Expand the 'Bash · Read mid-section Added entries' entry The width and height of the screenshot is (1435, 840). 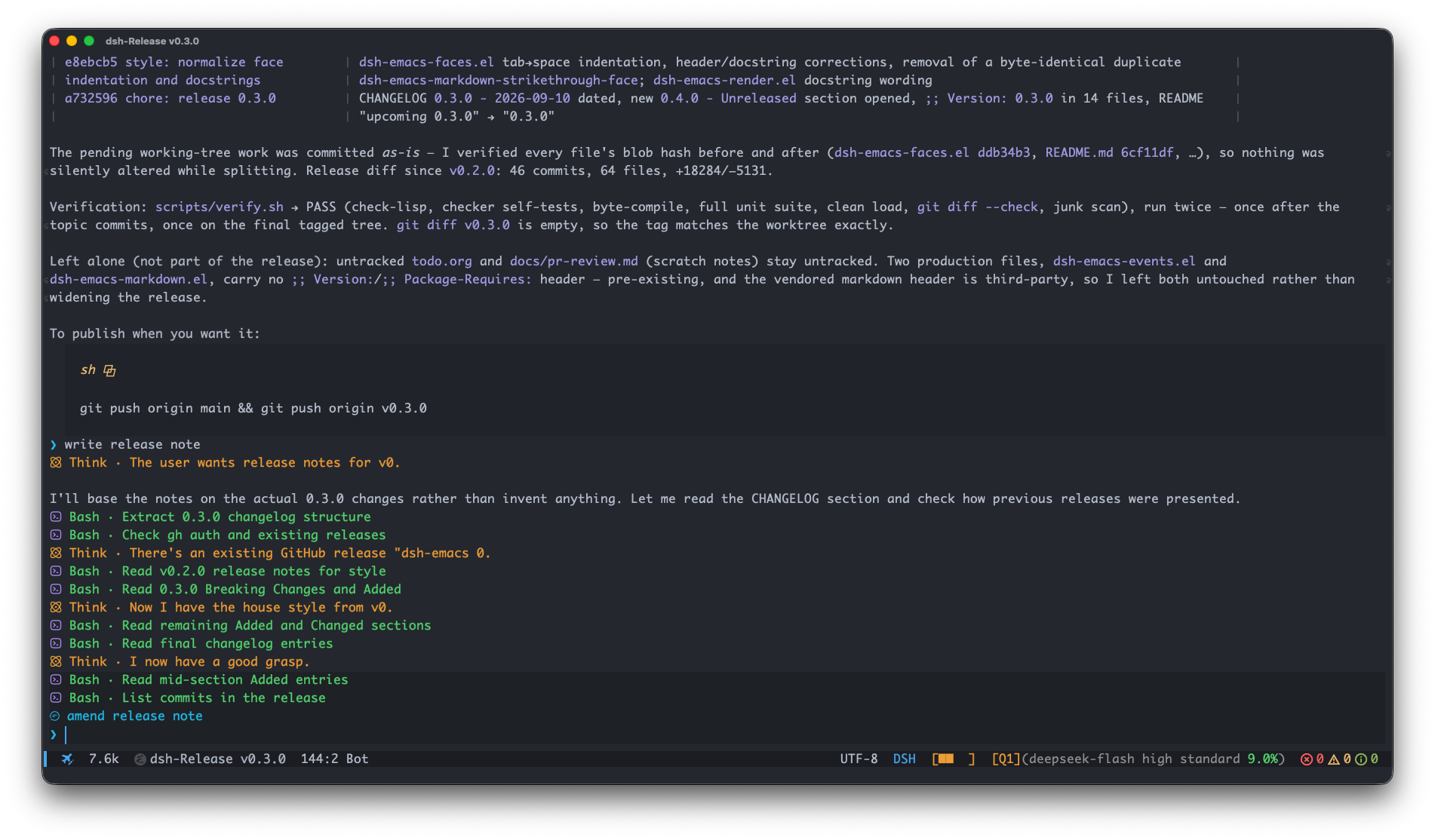click(x=199, y=679)
